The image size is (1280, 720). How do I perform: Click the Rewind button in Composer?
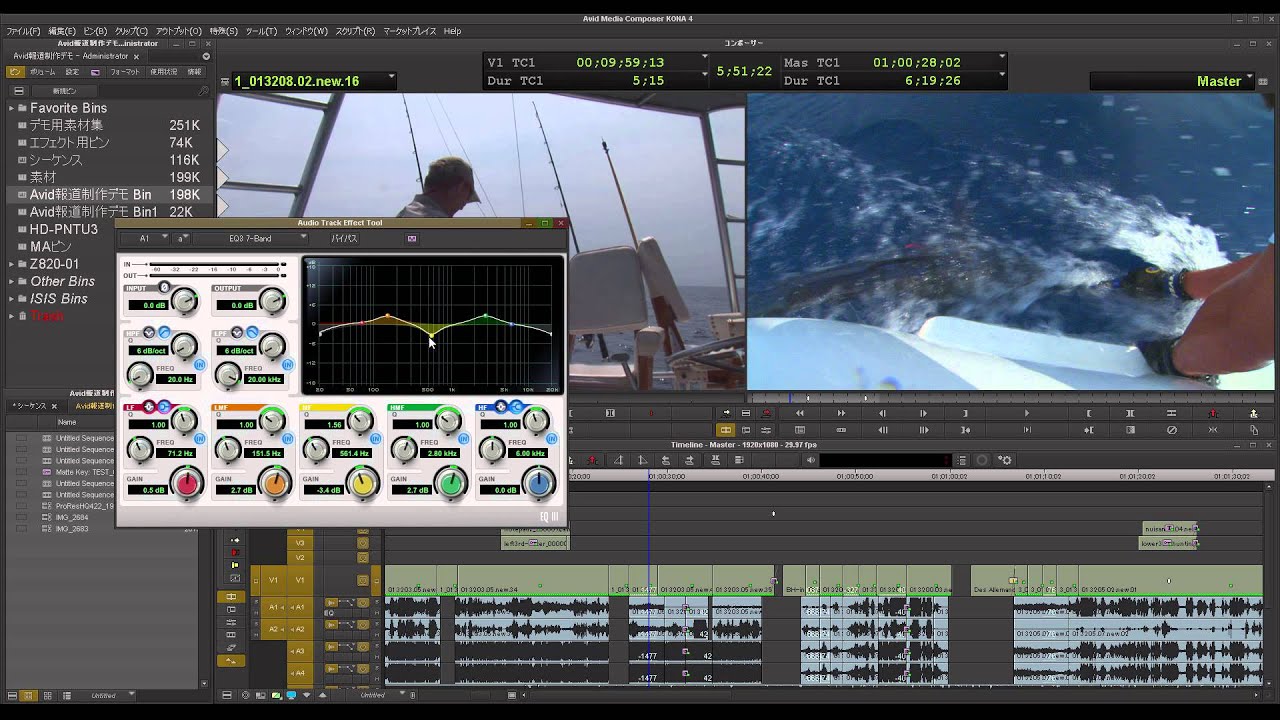(800, 413)
